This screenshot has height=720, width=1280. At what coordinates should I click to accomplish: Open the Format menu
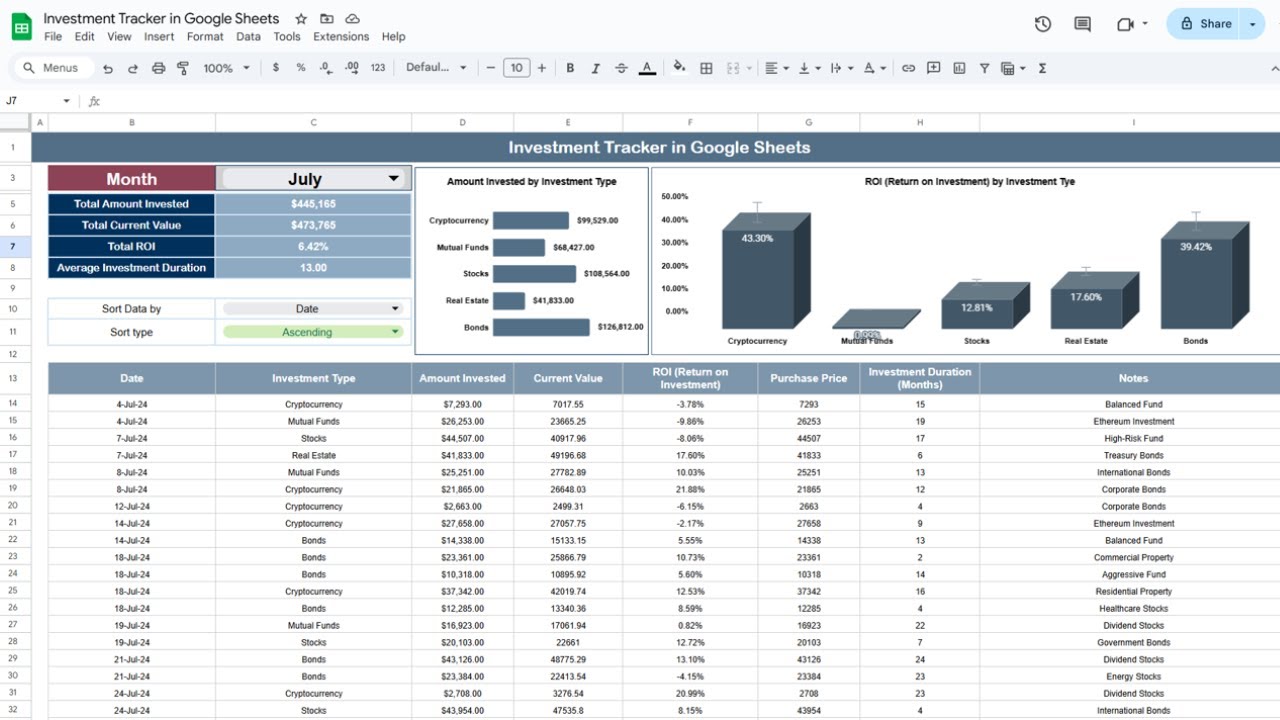205,36
